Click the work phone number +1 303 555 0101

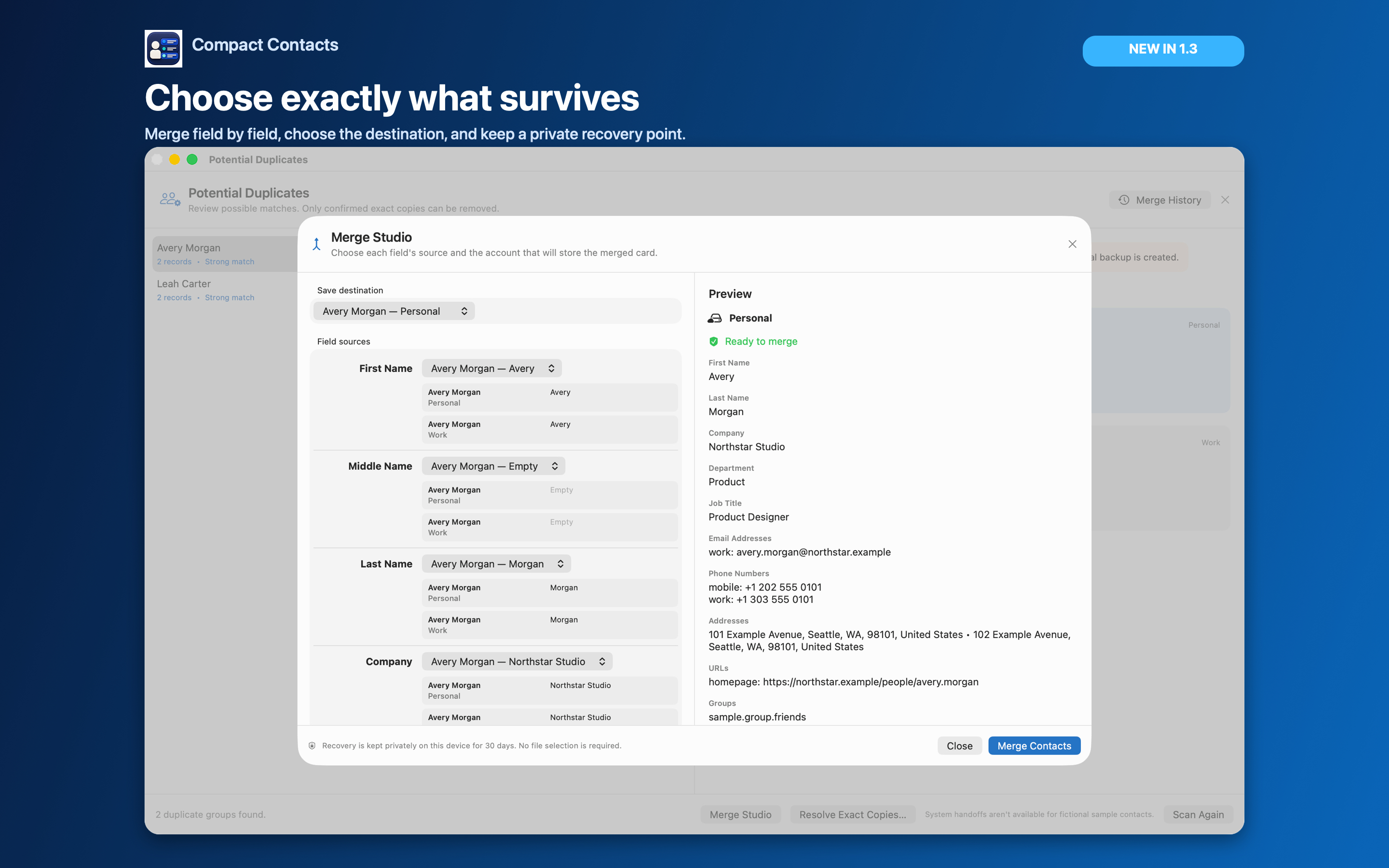pos(761,599)
